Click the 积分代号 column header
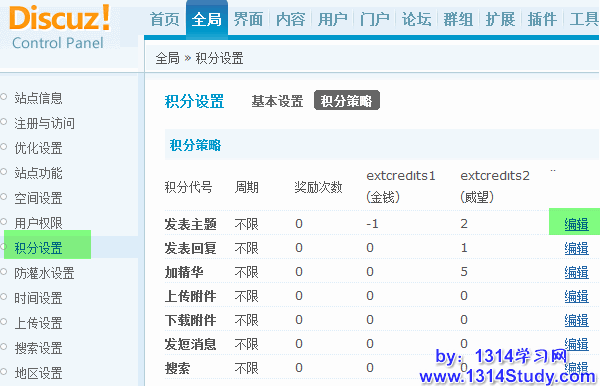 tap(189, 187)
